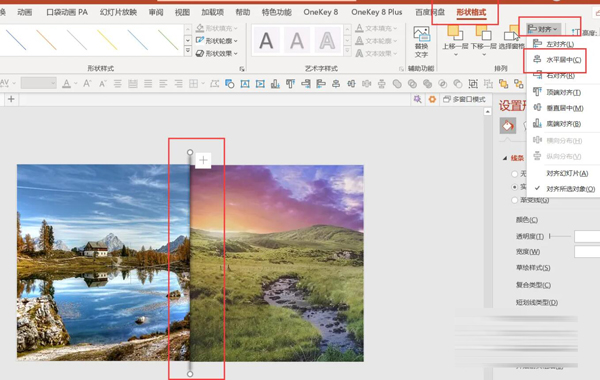Adjust the 透明度 slider
Image resolution: width=600 pixels, height=380 pixels.
(559, 236)
